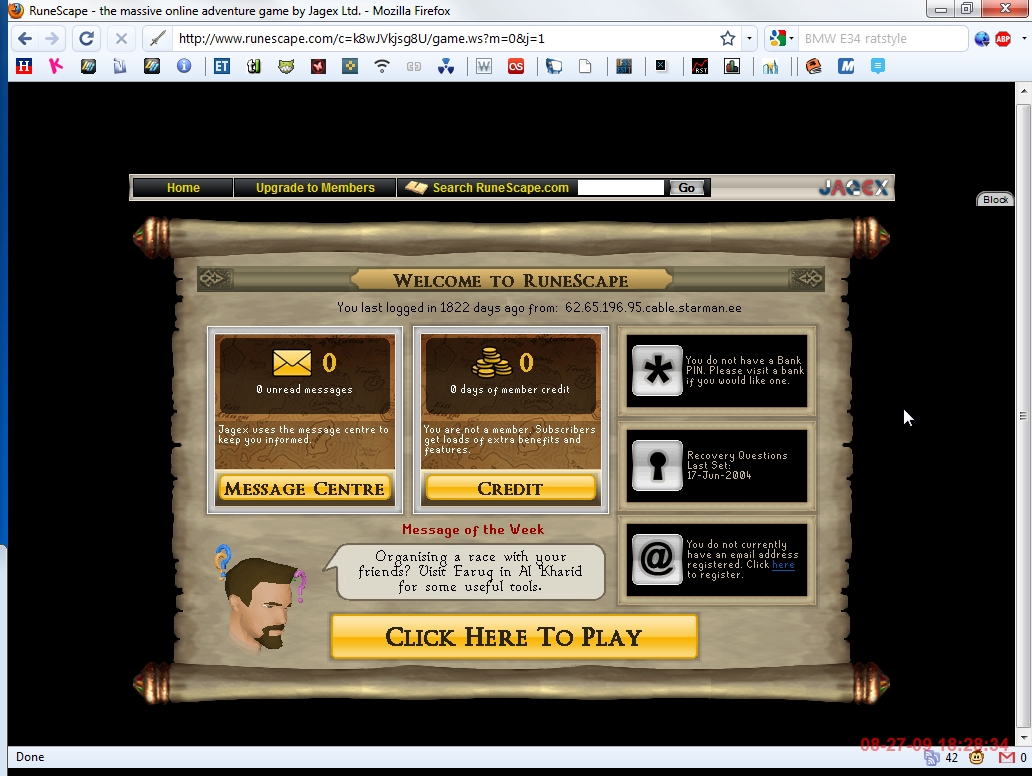Open the Credit button
This screenshot has height=776, width=1032.
[511, 488]
